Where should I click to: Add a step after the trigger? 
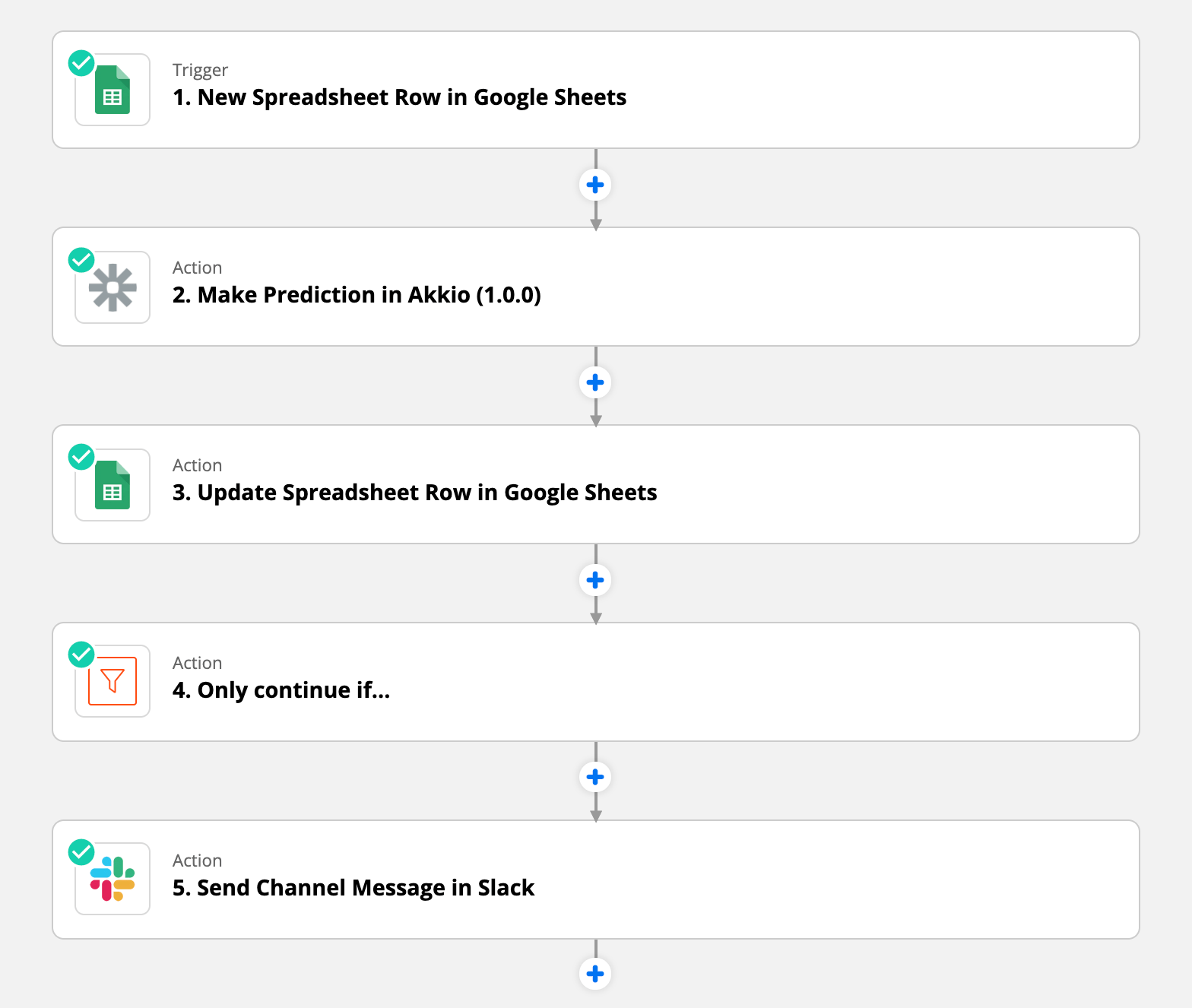[595, 185]
